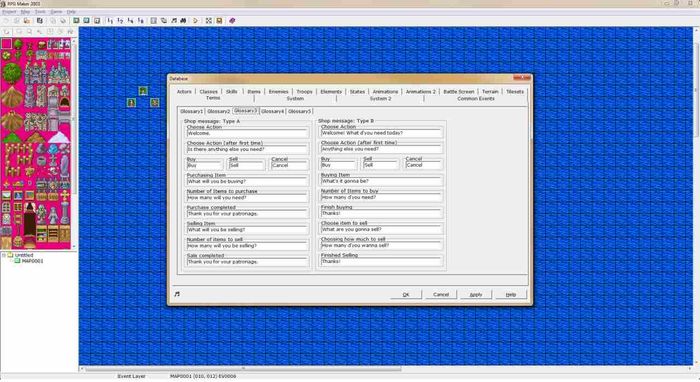Click OK in the Database dialog
Viewport: 700px width, 382px height.
[405, 295]
